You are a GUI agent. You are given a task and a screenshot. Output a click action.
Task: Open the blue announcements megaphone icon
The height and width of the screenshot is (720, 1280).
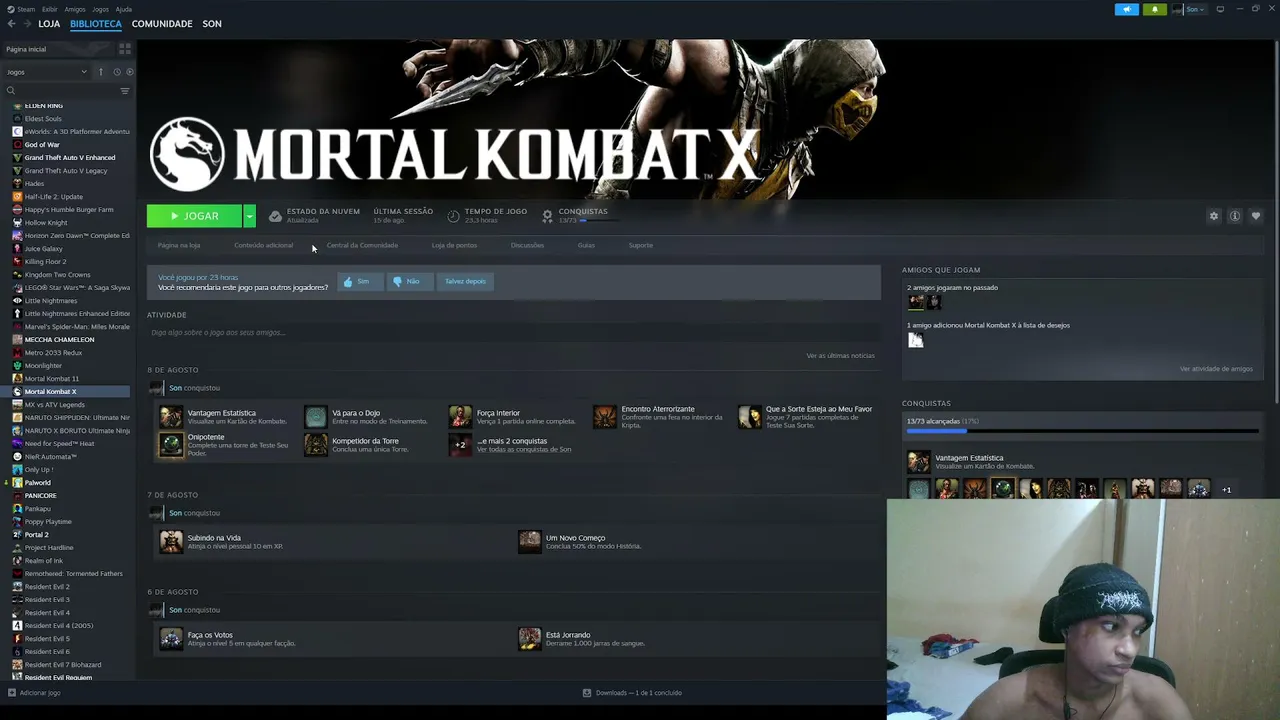click(x=1127, y=9)
